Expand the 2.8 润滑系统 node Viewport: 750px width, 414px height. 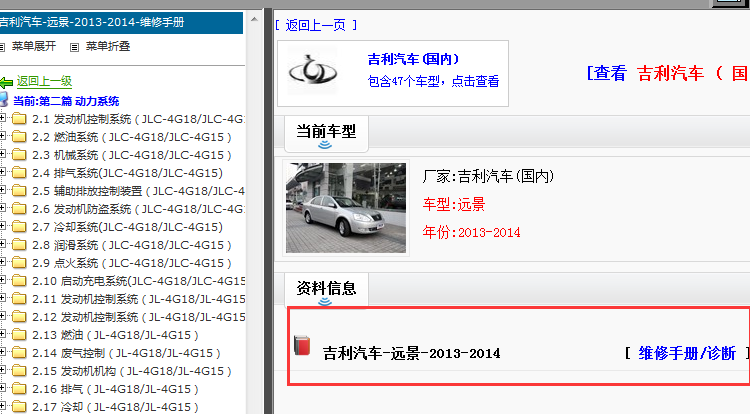(2, 244)
